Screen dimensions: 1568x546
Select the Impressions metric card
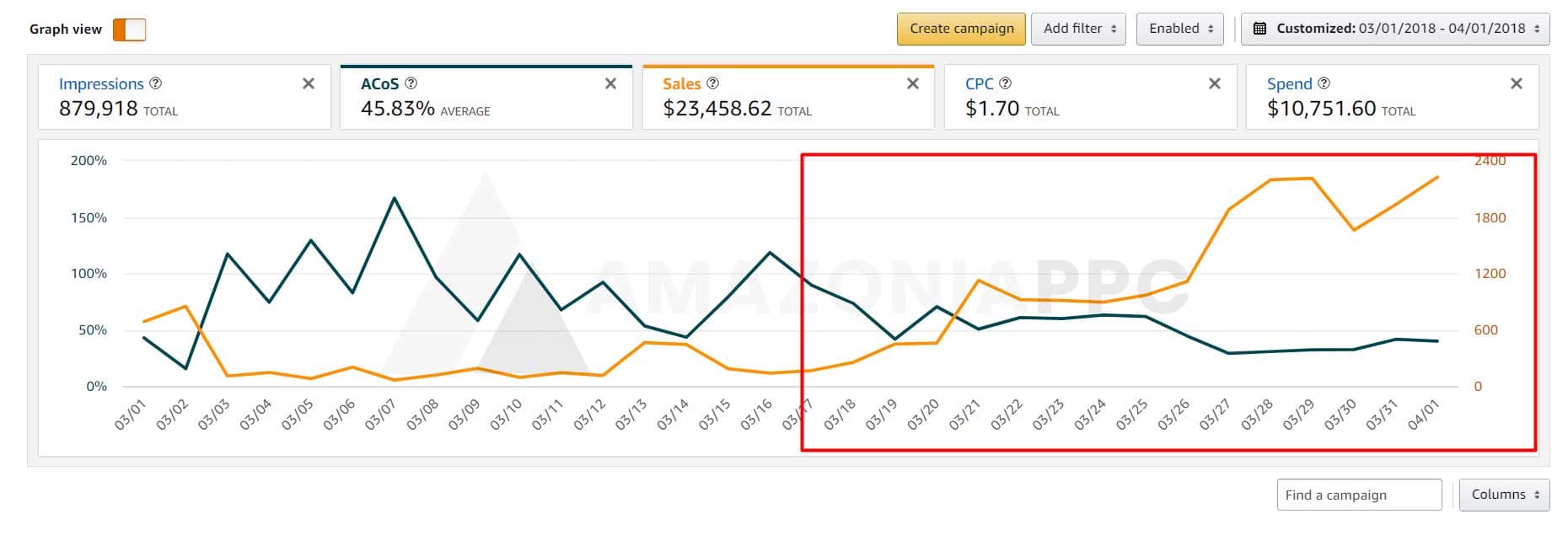[185, 97]
